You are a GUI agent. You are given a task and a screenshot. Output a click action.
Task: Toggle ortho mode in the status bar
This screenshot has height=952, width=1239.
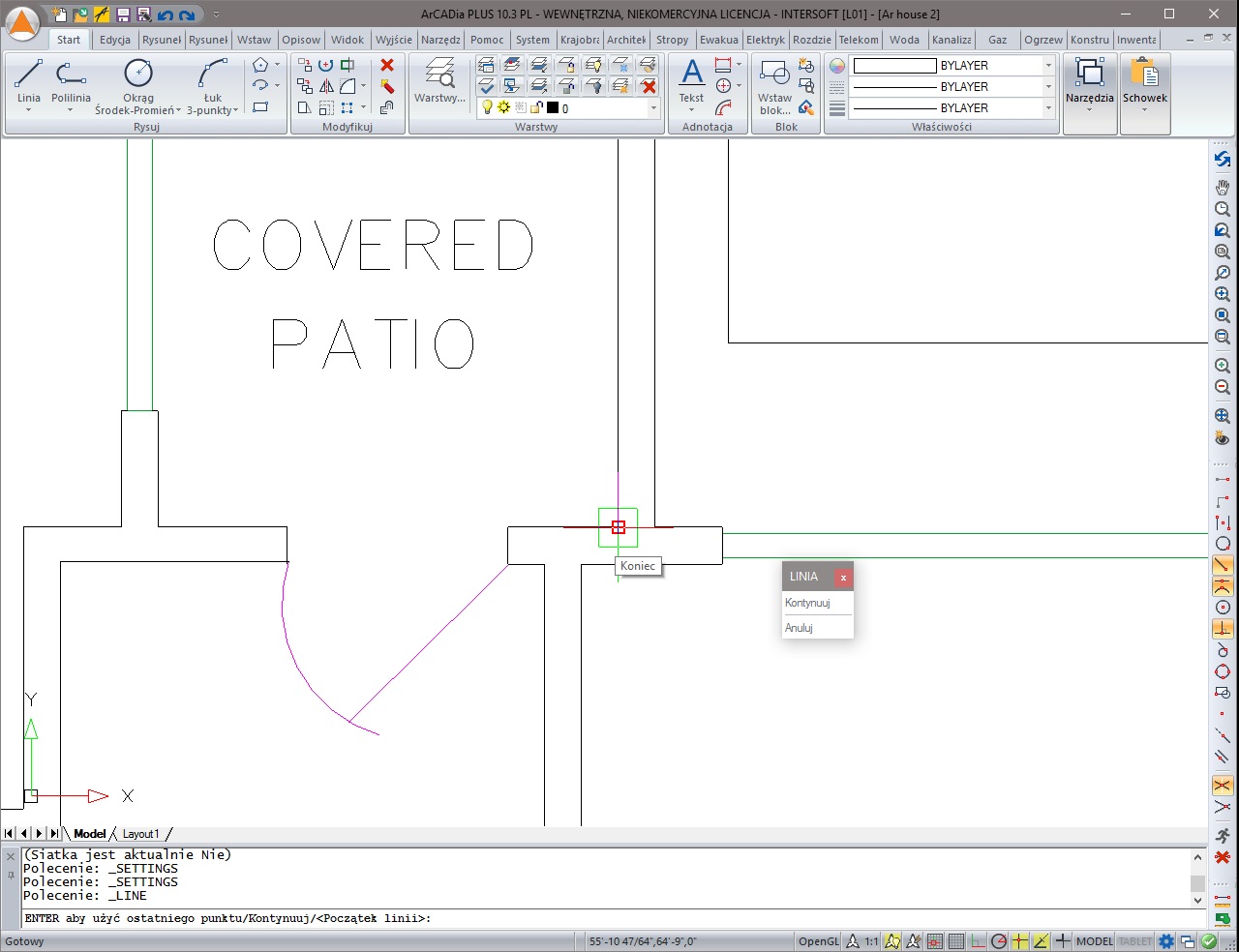(x=978, y=941)
